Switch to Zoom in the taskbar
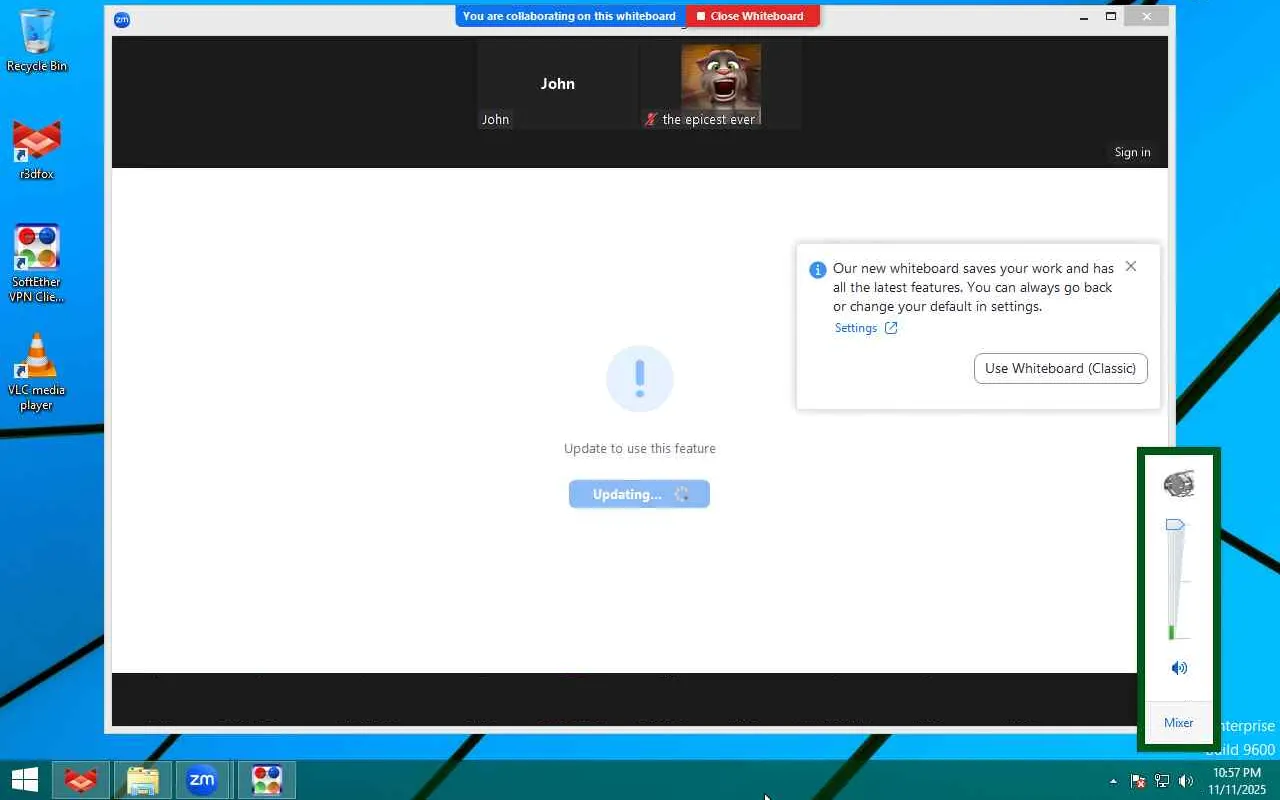This screenshot has height=800, width=1280. pyautogui.click(x=203, y=780)
